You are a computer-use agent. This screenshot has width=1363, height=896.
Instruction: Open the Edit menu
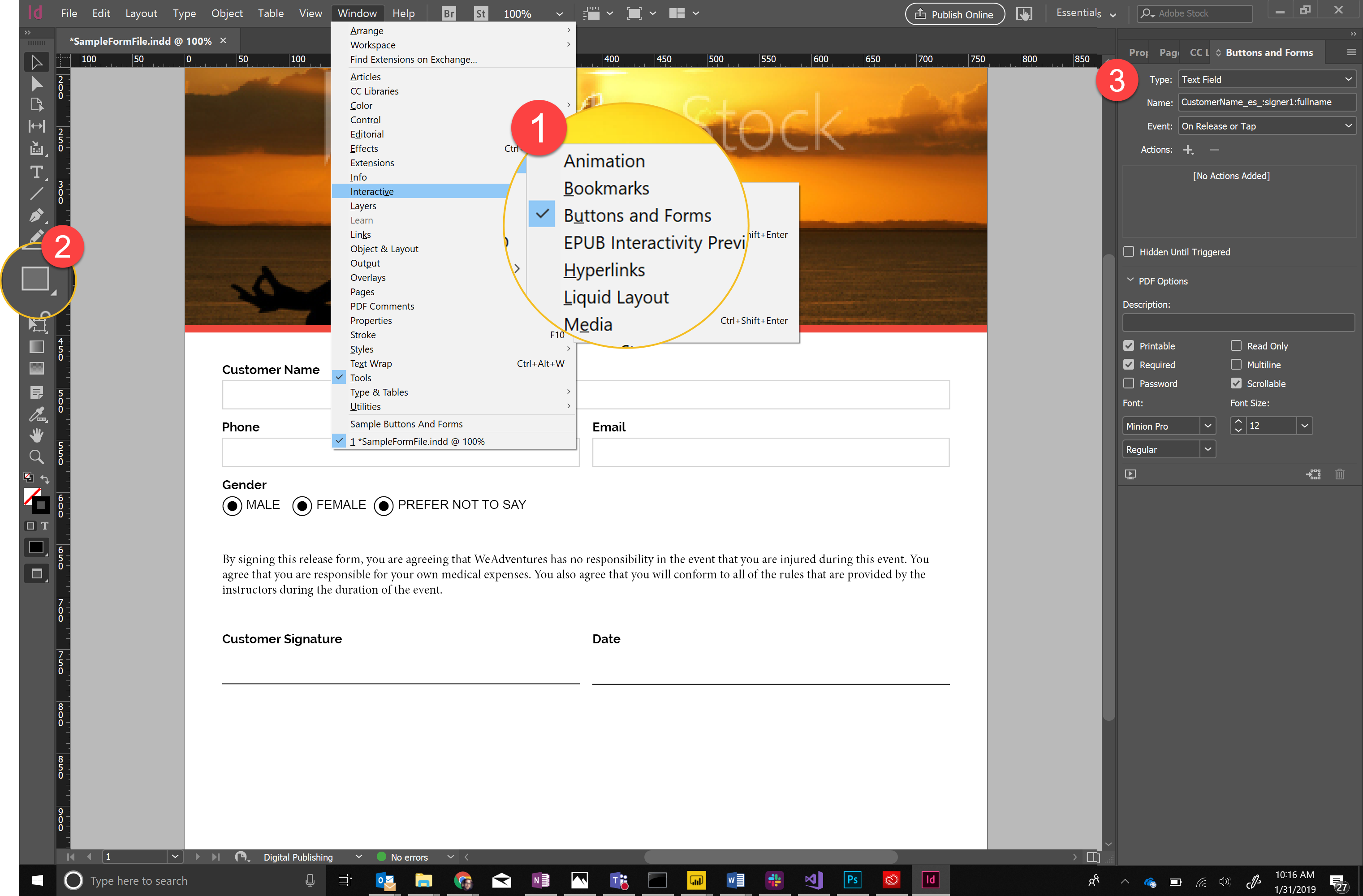click(101, 13)
